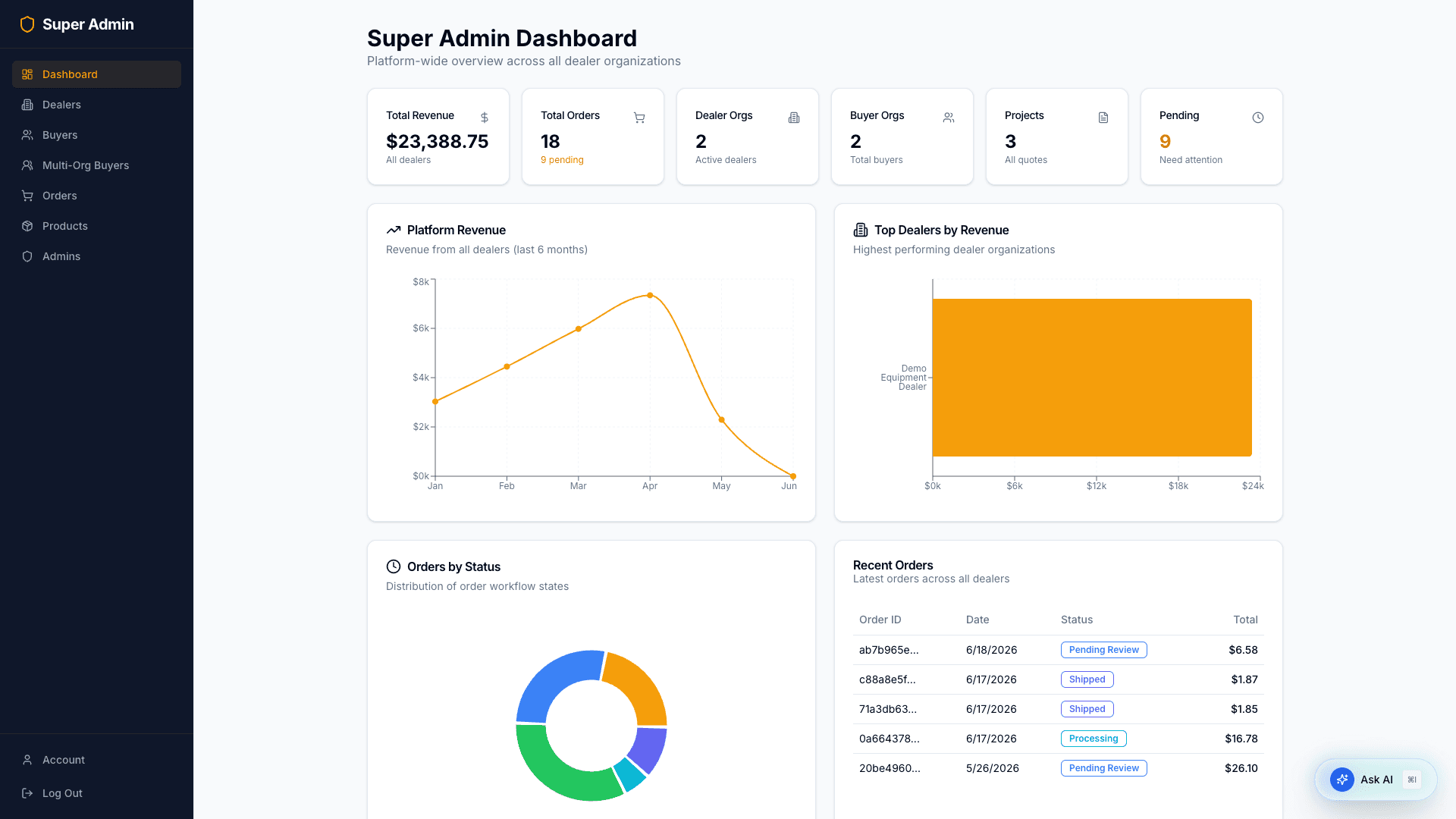Click the dollar icon on Total Revenue card
This screenshot has width=1456, height=819.
[x=485, y=118]
